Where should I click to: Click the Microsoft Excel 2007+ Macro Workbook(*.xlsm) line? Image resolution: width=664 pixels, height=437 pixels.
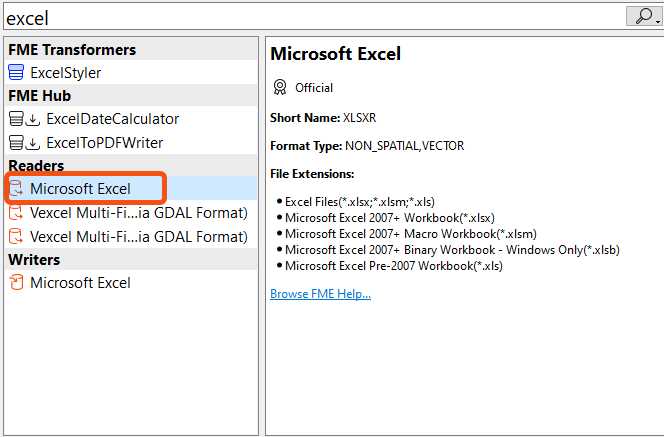(x=411, y=234)
